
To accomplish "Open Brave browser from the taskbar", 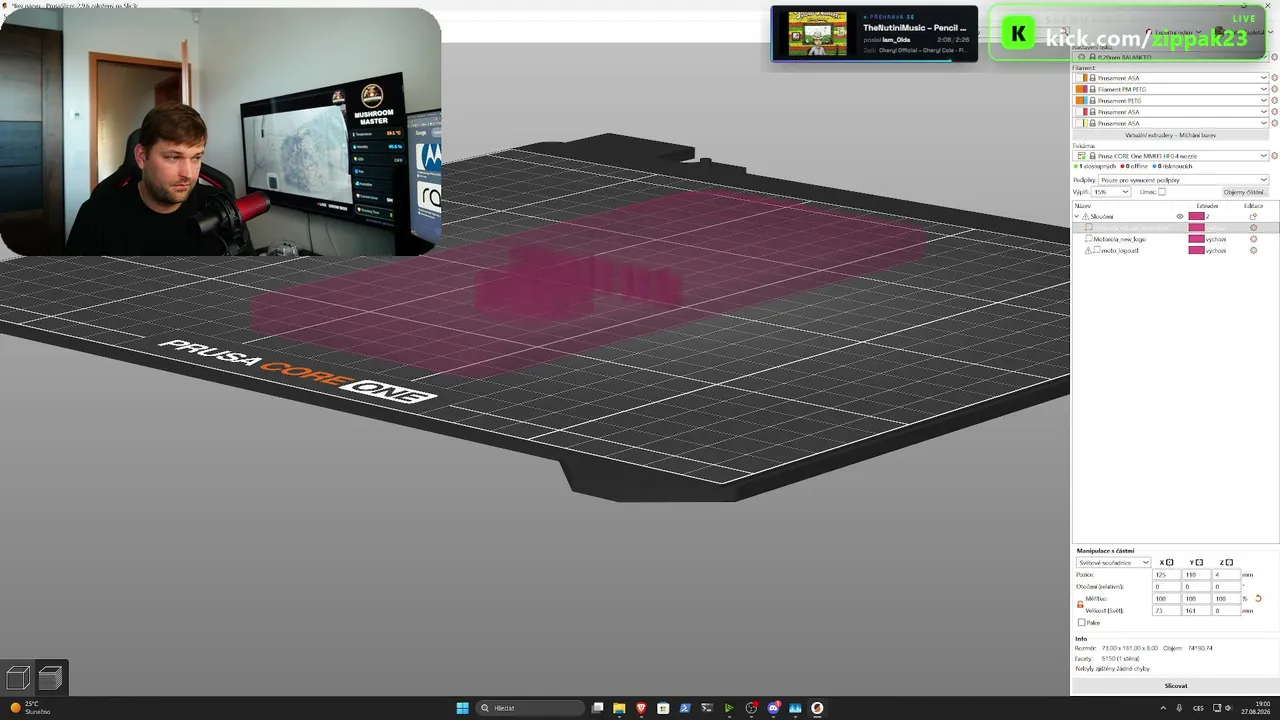I will pos(641,708).
